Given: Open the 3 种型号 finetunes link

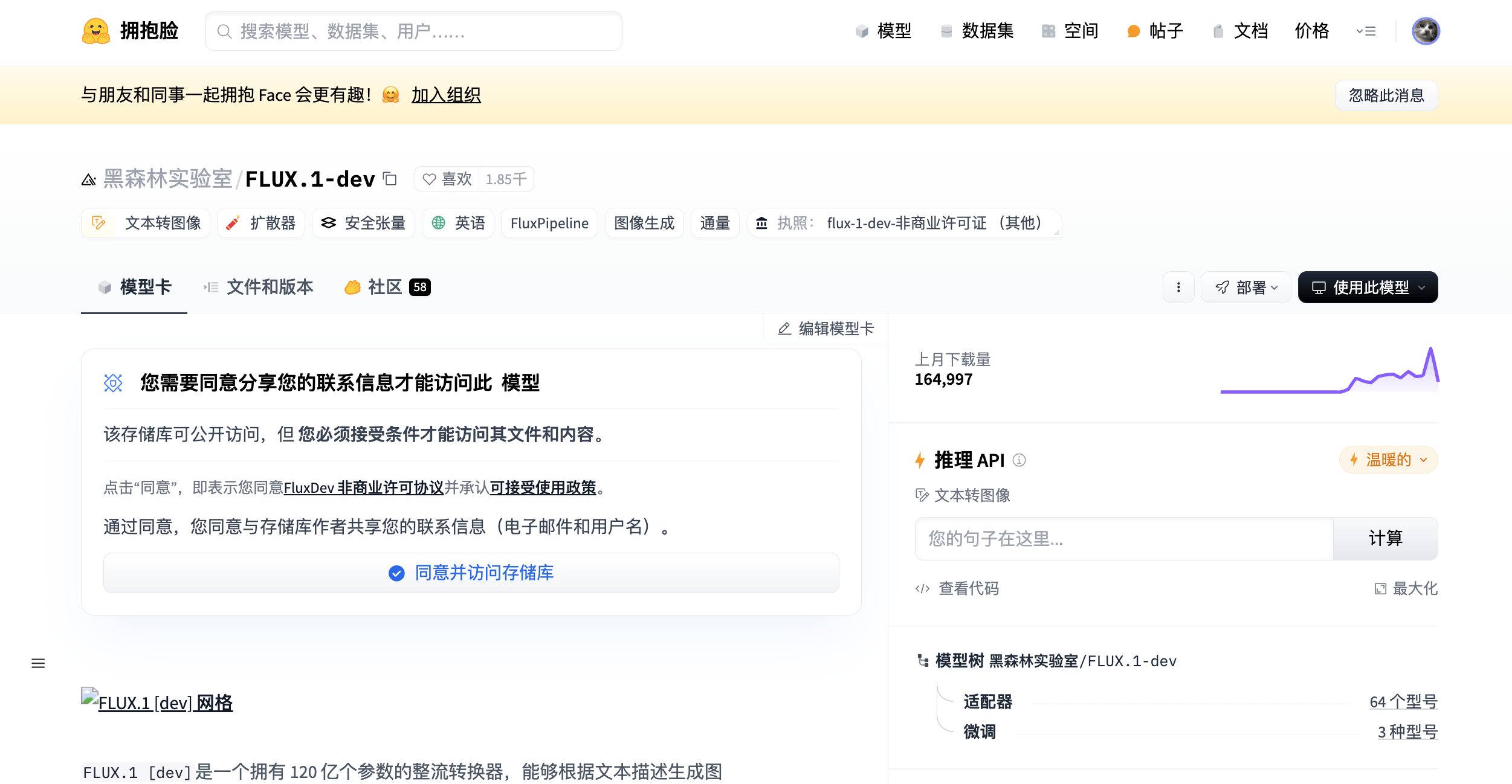Looking at the screenshot, I should tap(1407, 732).
